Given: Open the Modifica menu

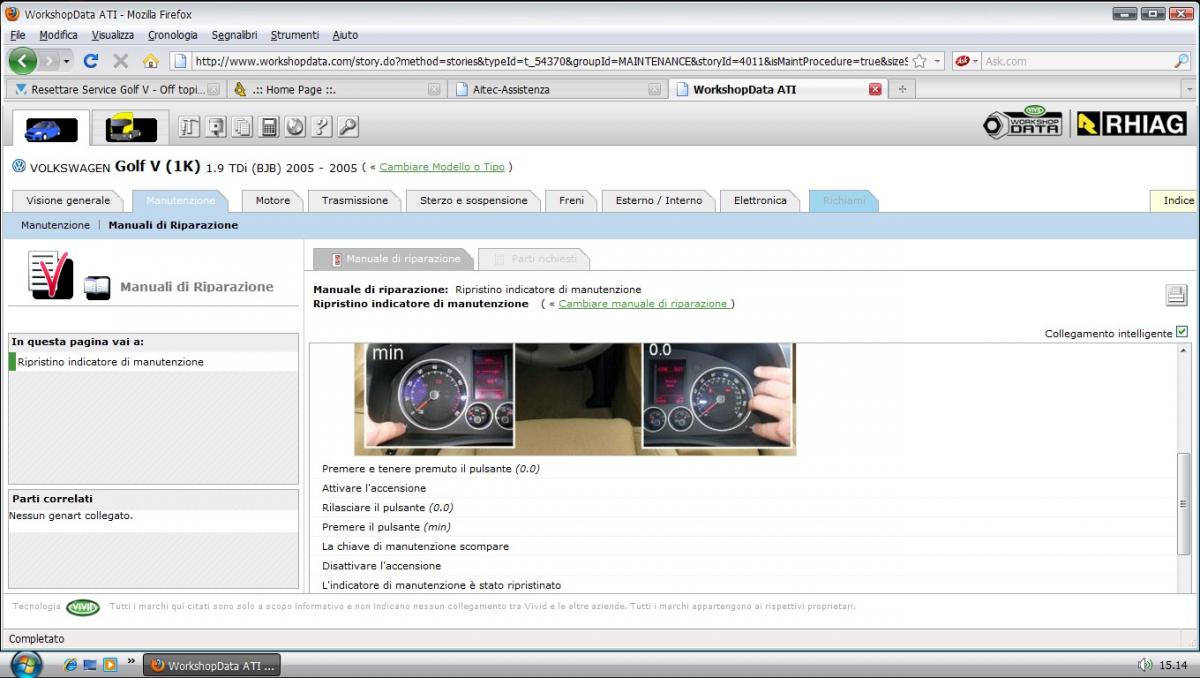Looking at the screenshot, I should (x=58, y=35).
